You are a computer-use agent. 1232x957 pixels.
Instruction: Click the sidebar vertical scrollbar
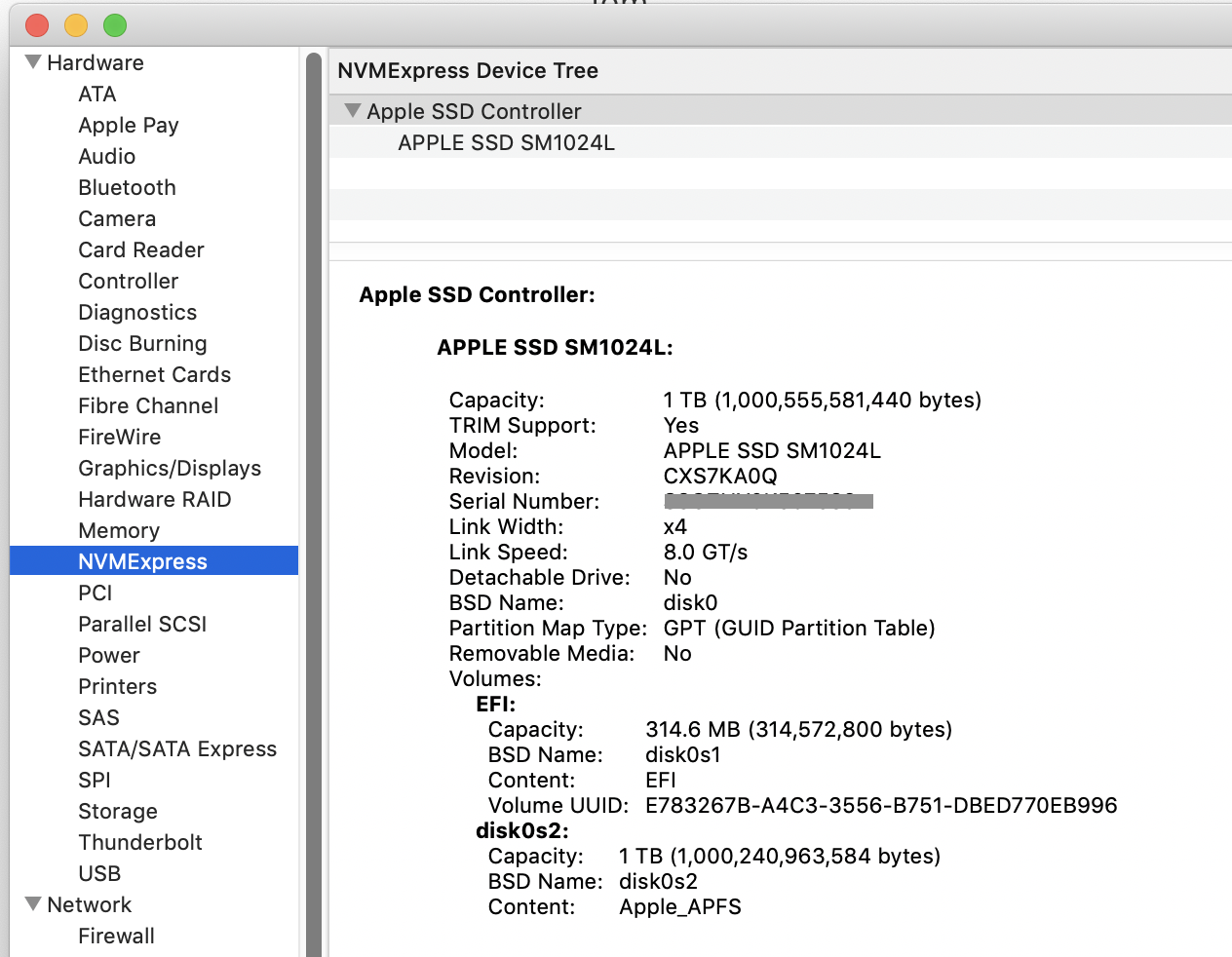tap(313, 487)
